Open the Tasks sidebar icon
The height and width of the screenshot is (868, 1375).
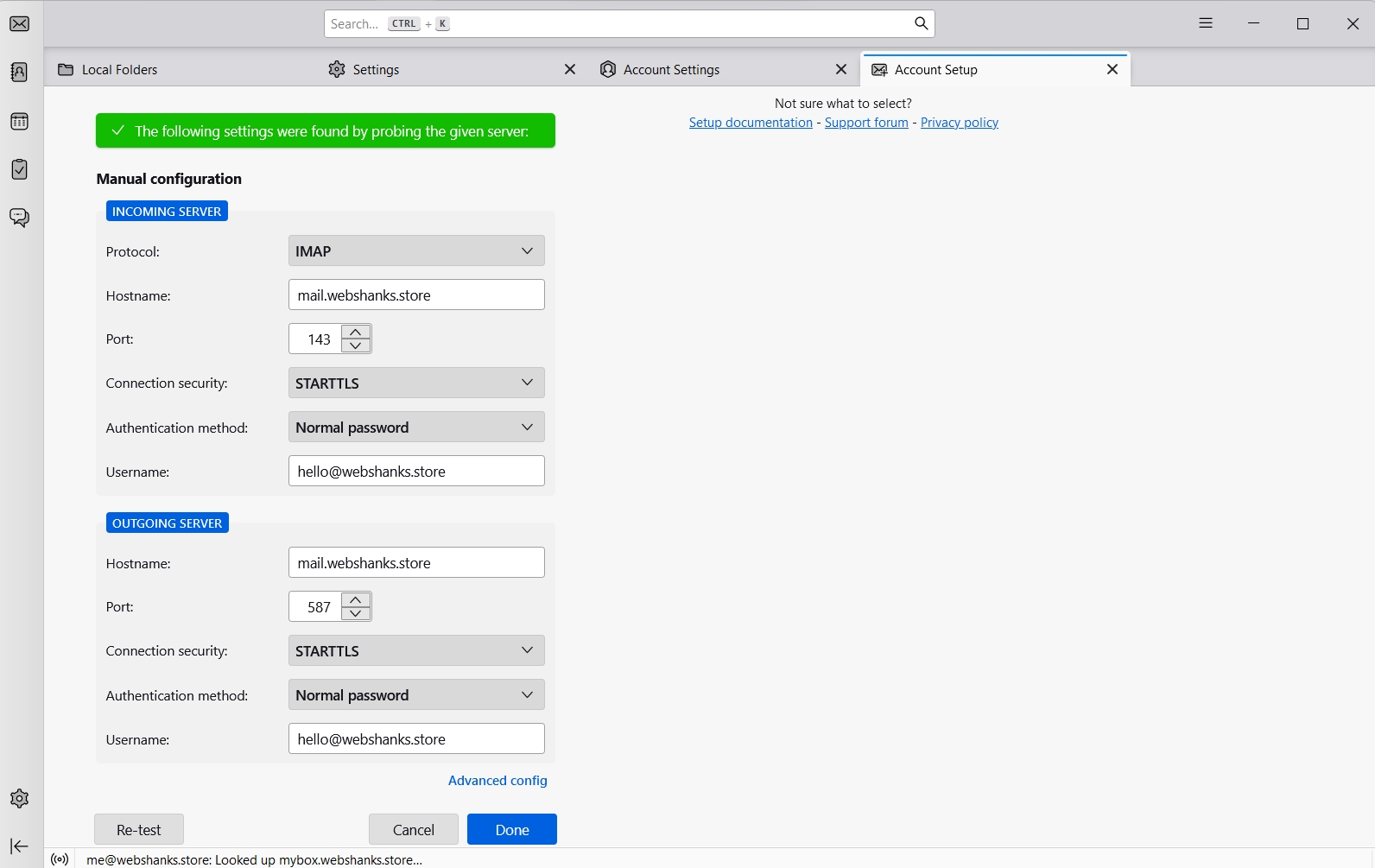[x=19, y=169]
